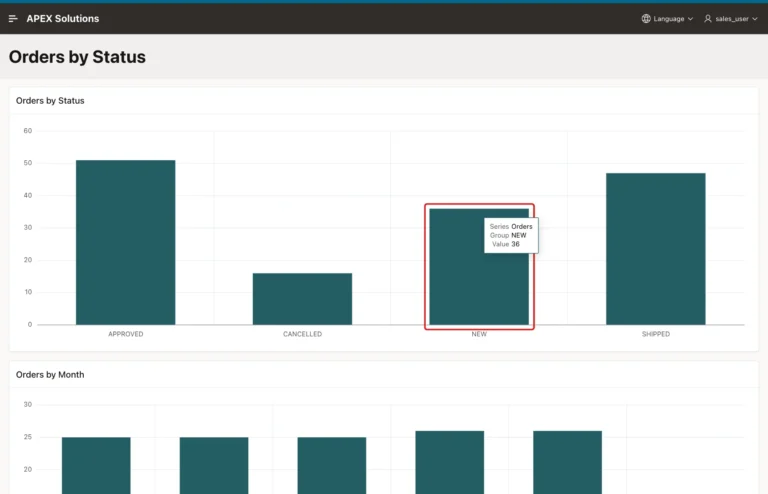Click the third bar in Orders by Month
Screen dimensions: 768x494
[x=332, y=466]
